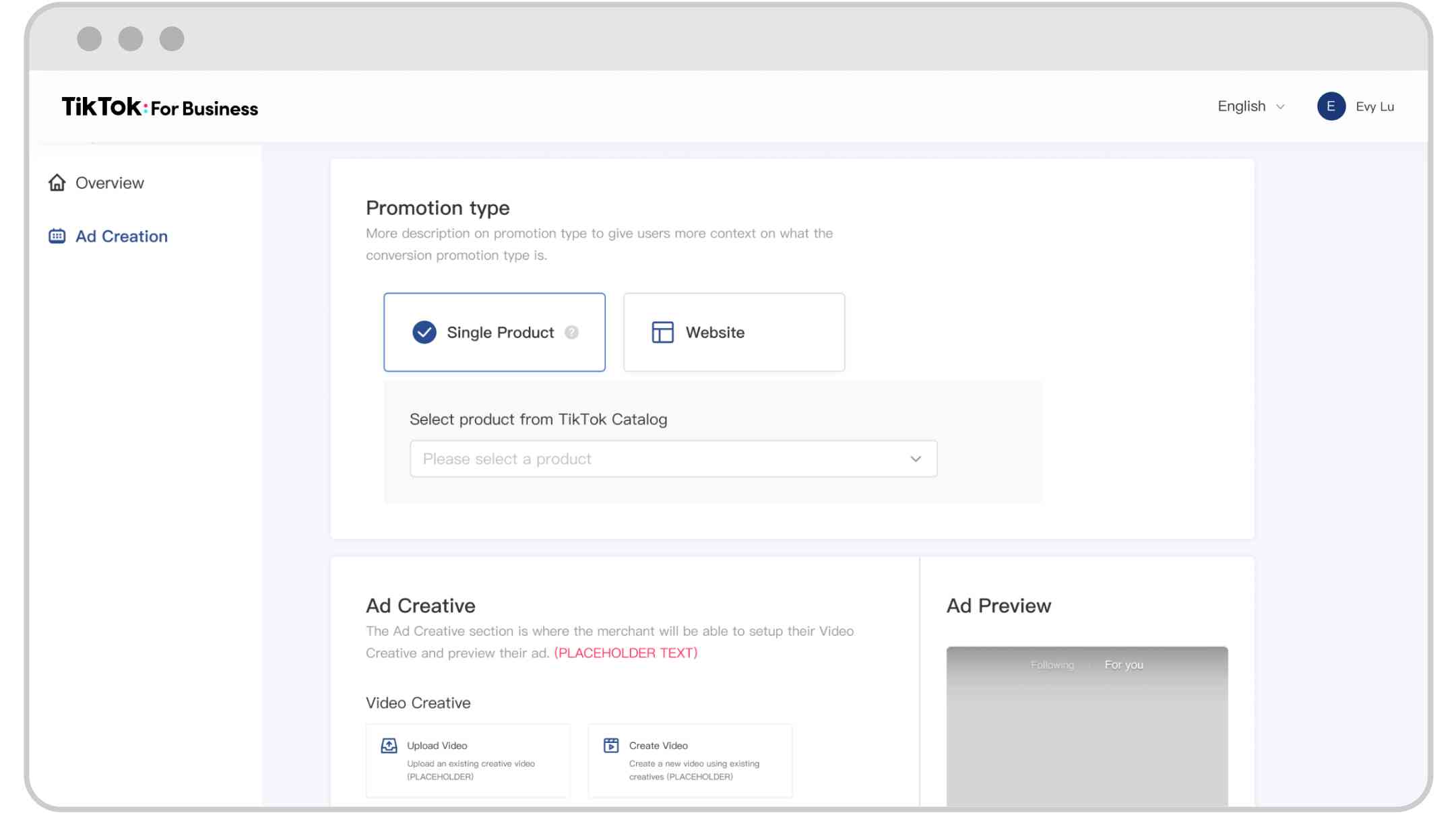The height and width of the screenshot is (813, 1456).
Task: Choose the Create Video option card
Action: [x=690, y=760]
